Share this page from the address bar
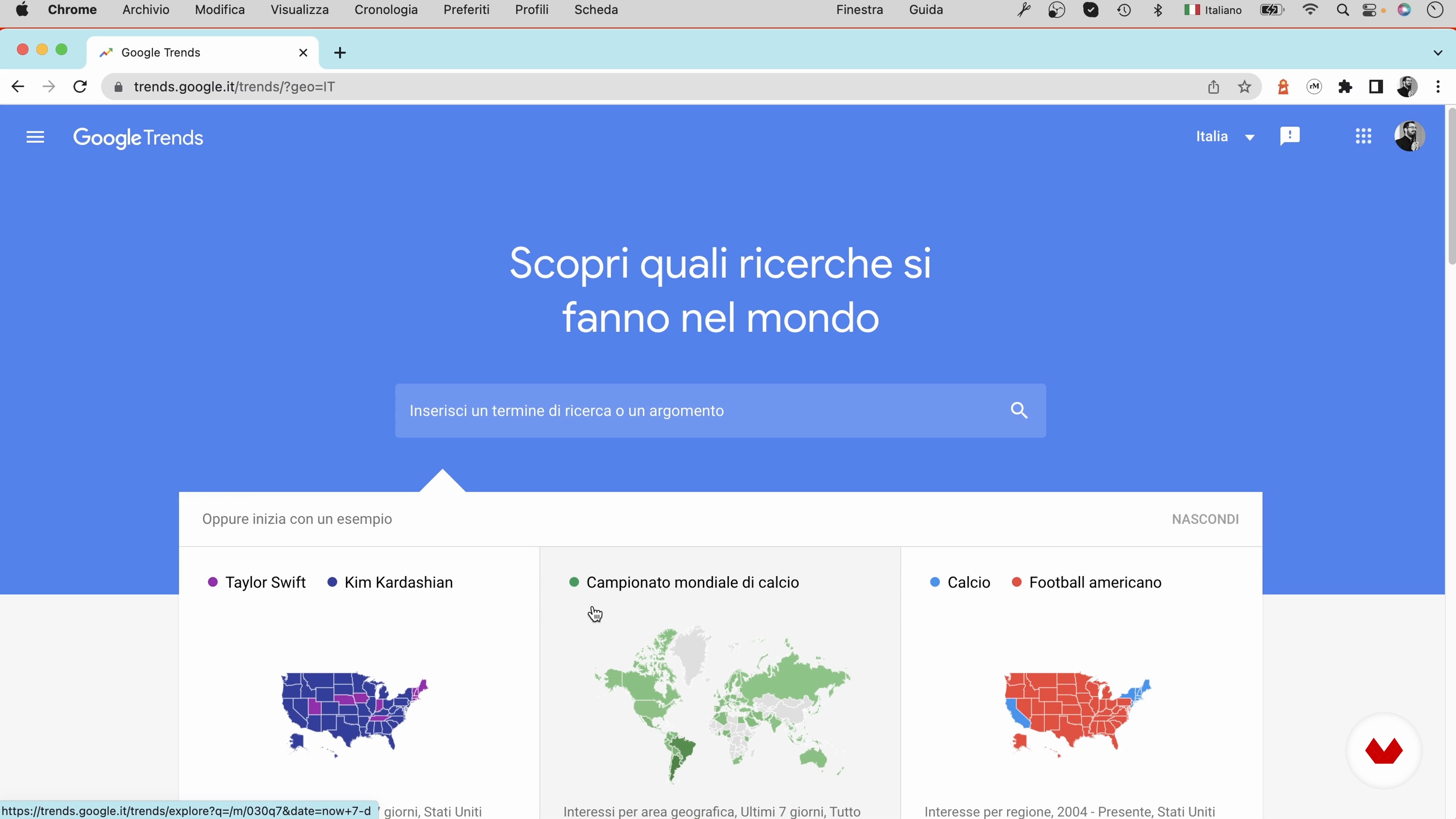The image size is (1456, 819). point(1213,86)
